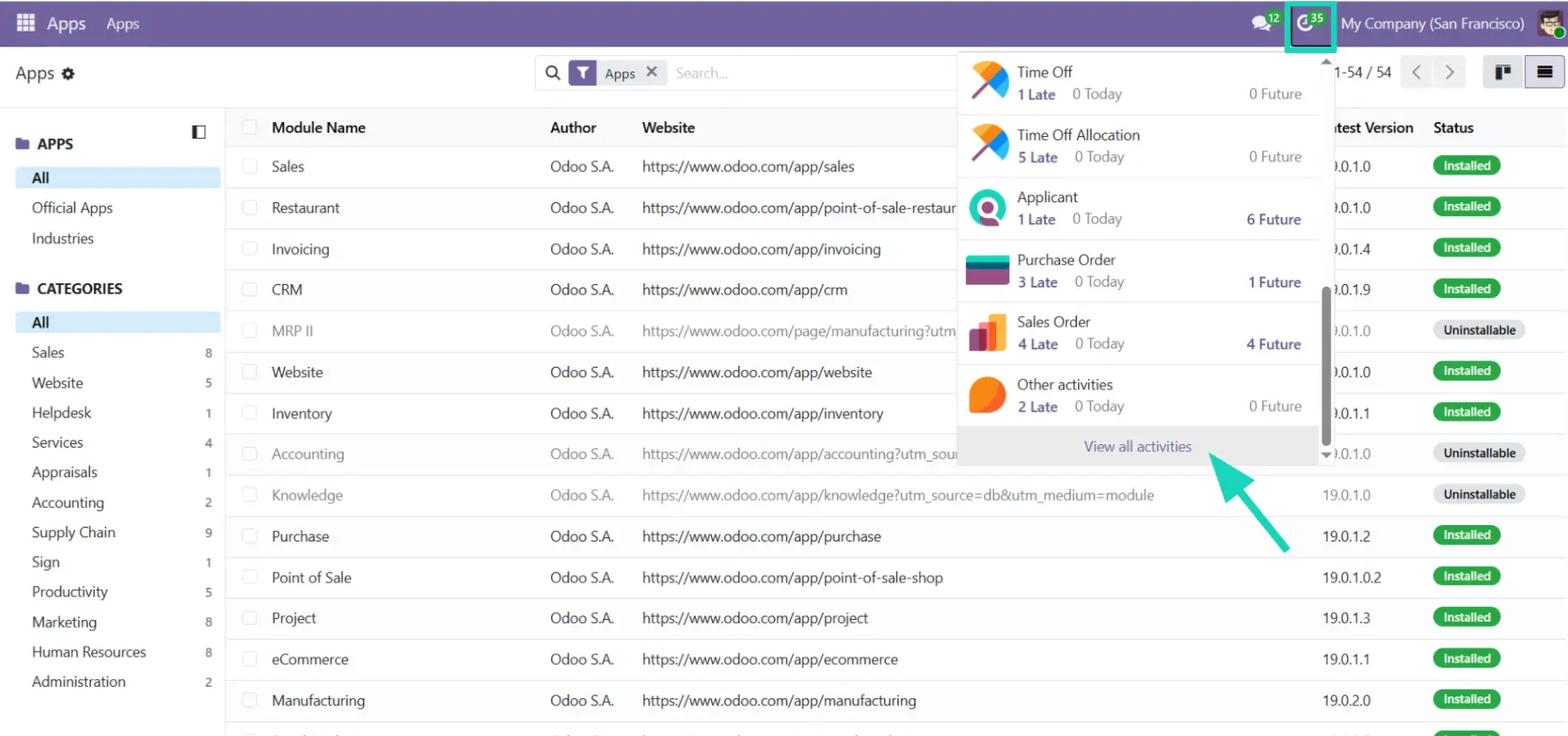The height and width of the screenshot is (736, 1568).
Task: Open the search filter dropdown
Action: pyautogui.click(x=583, y=73)
